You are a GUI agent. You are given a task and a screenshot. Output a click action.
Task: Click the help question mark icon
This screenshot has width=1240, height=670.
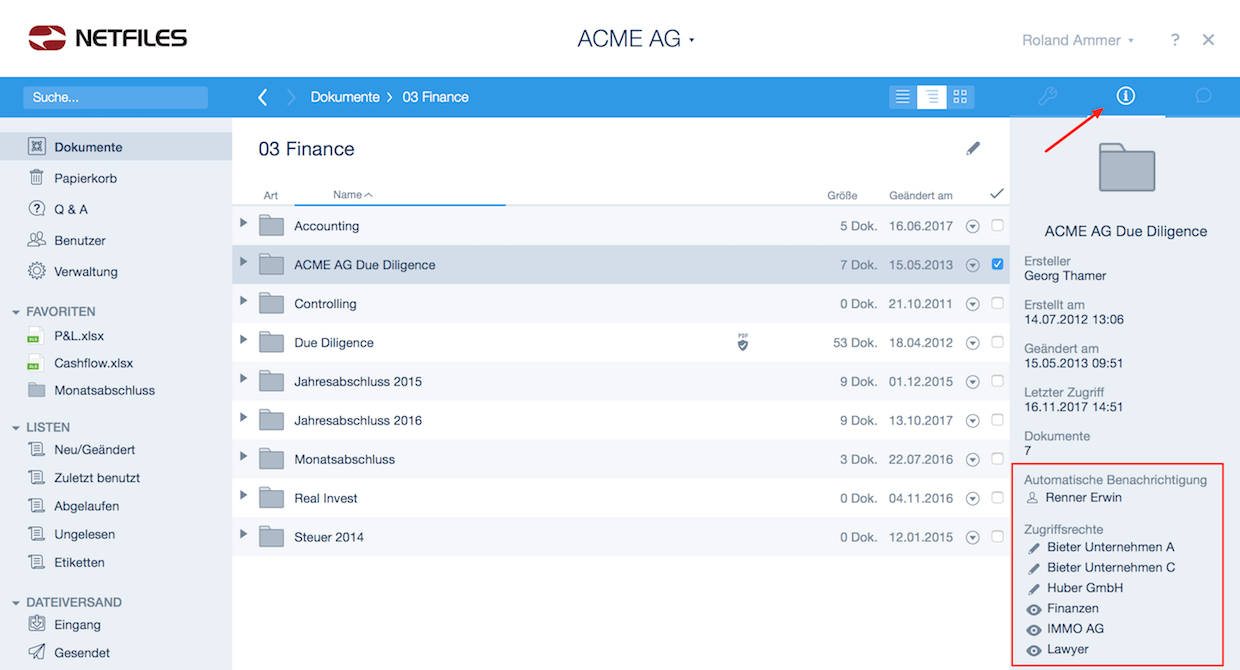1175,40
